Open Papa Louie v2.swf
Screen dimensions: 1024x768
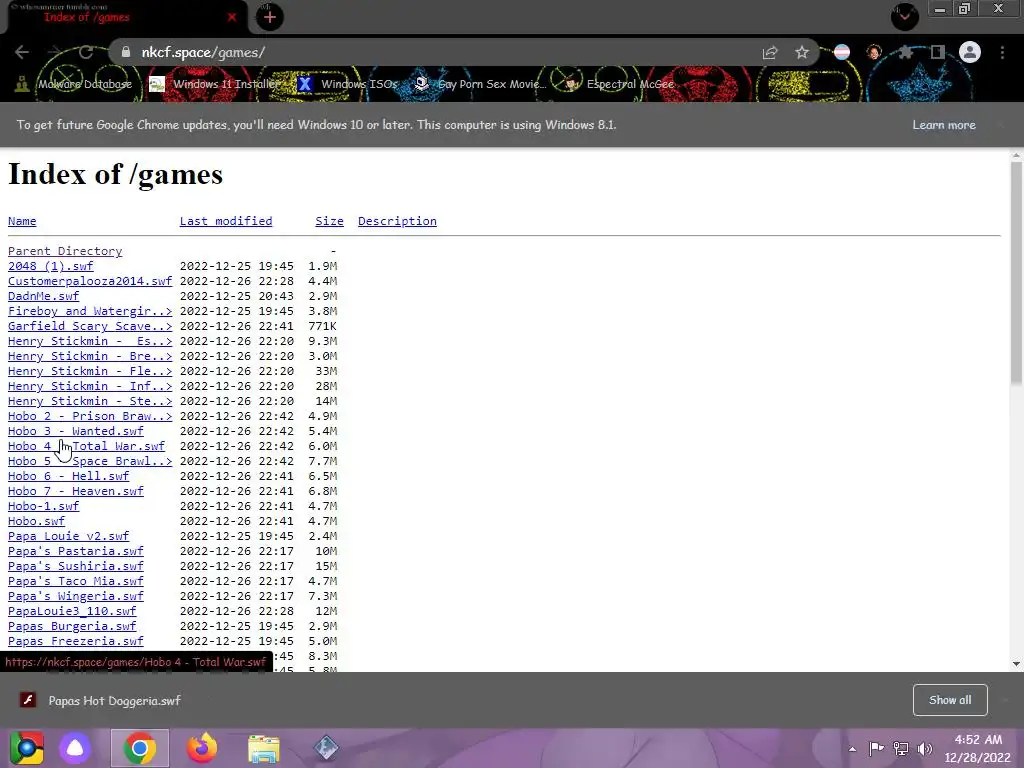point(69,537)
